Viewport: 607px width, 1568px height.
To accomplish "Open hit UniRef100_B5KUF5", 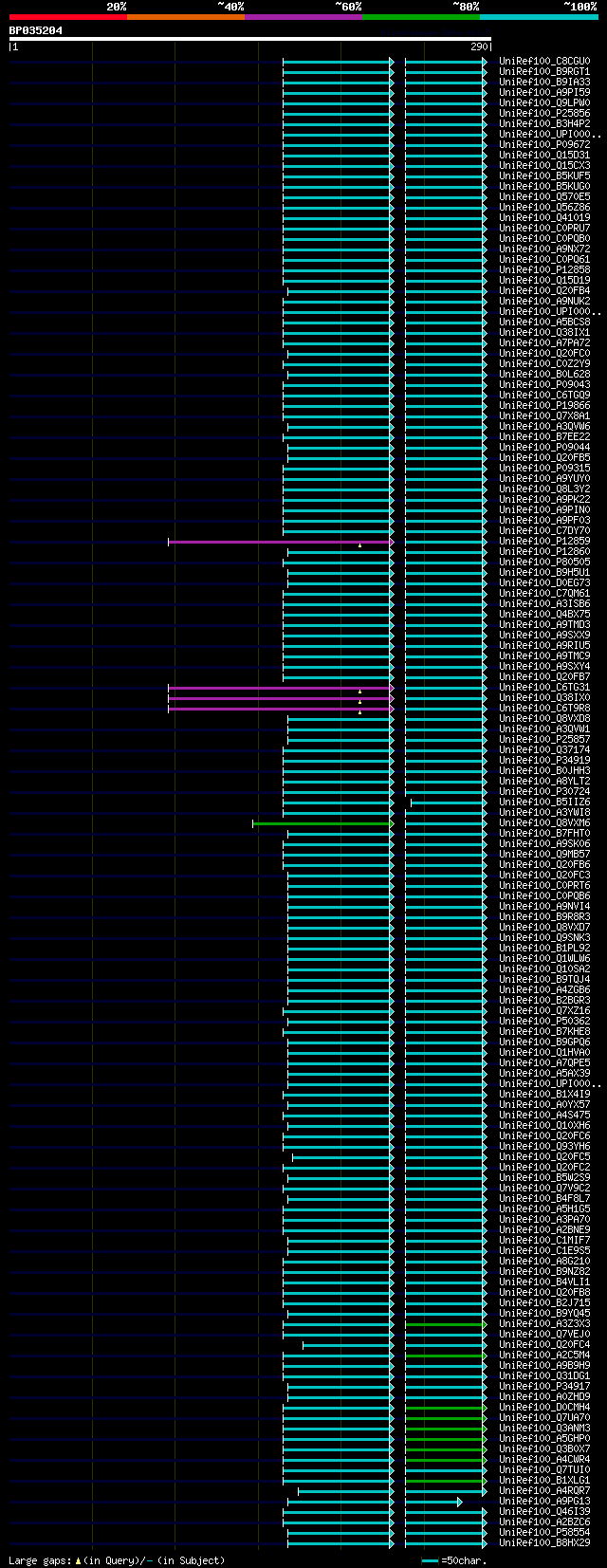I will coord(544,176).
